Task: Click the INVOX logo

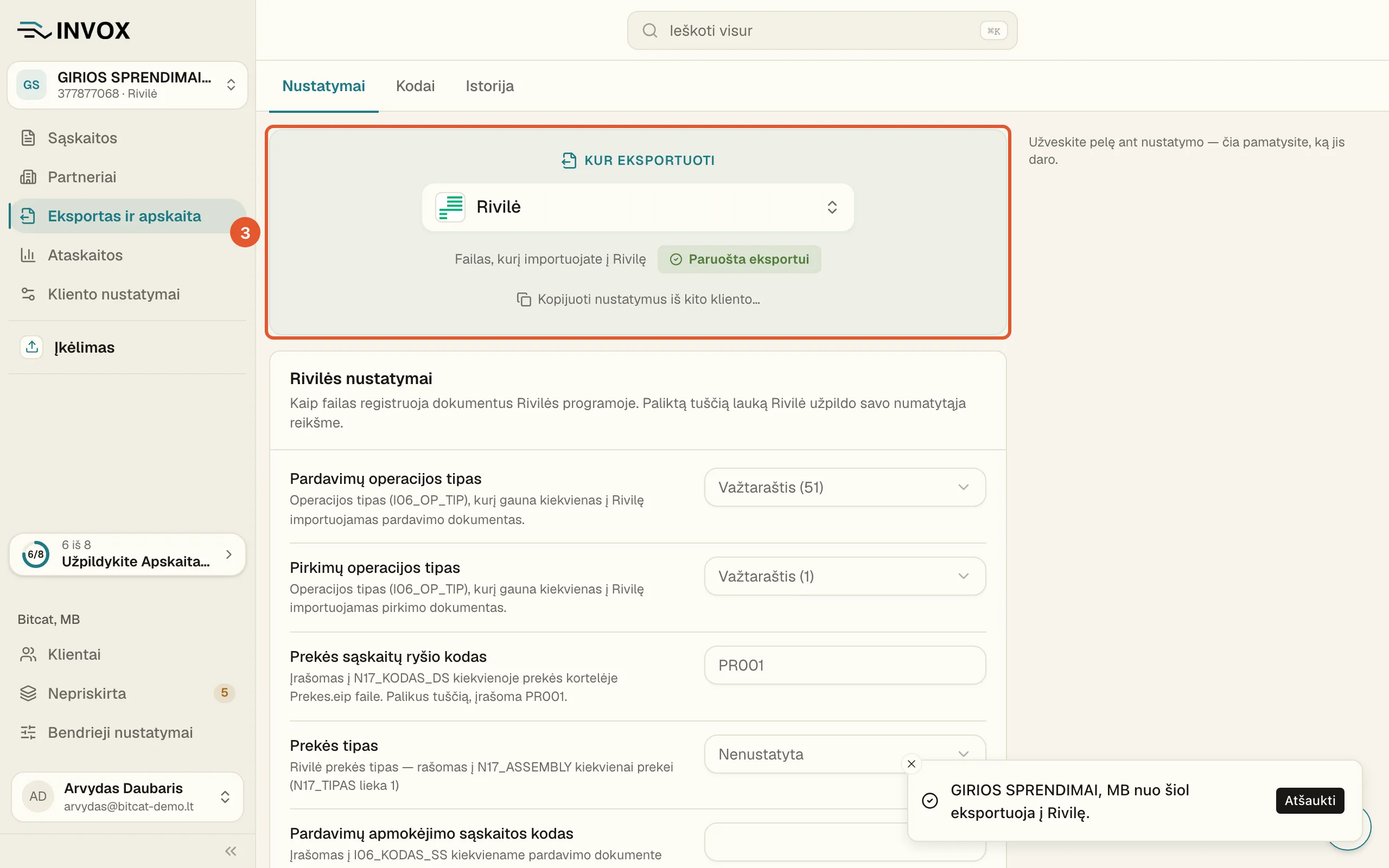Action: pos(73,30)
